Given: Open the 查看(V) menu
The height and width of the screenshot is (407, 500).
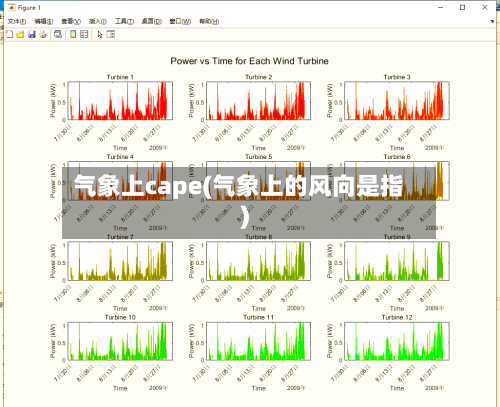Looking at the screenshot, I should (x=71, y=21).
